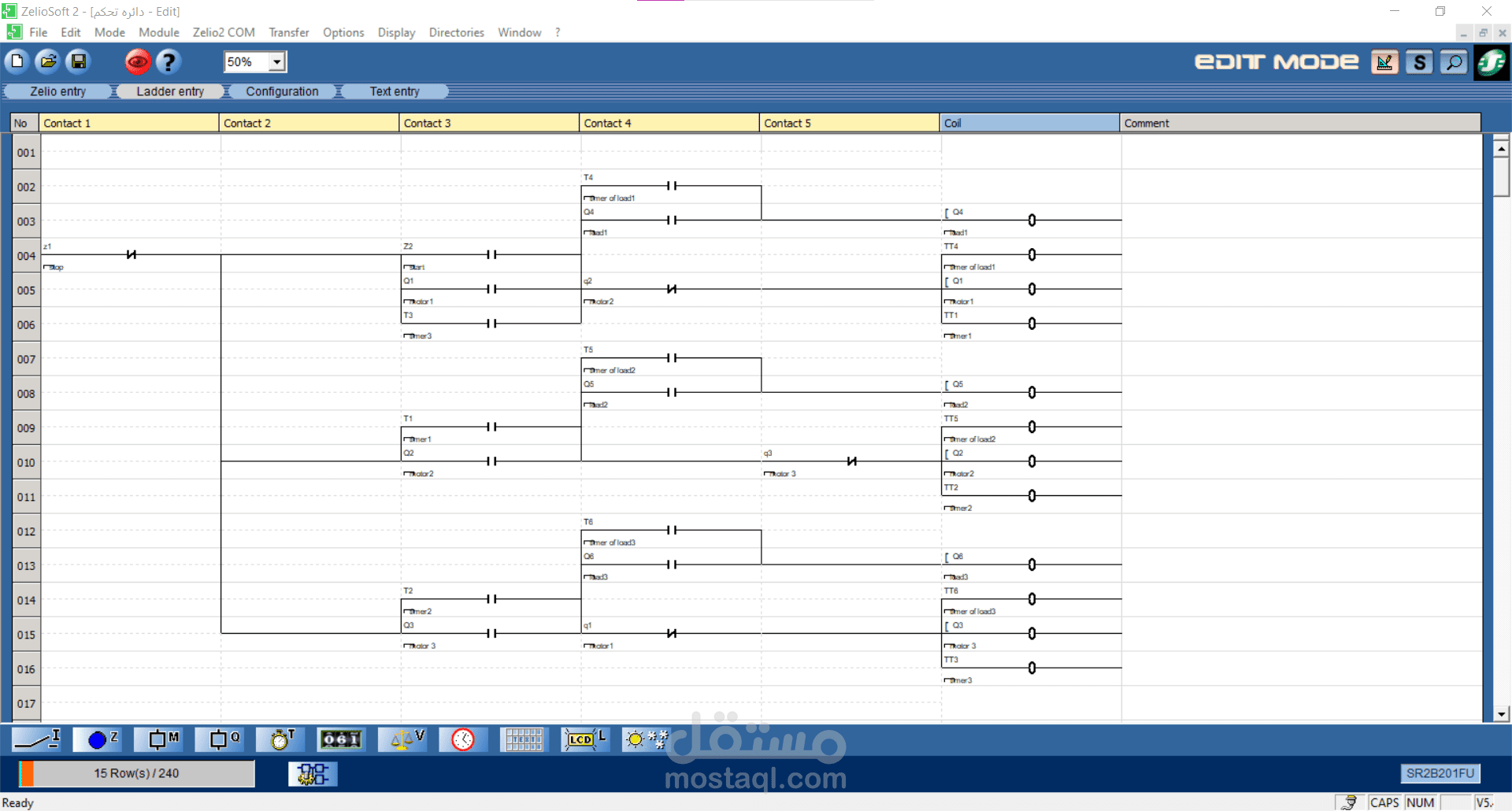Click the q3 normally-closed contact on row 010

pos(851,461)
